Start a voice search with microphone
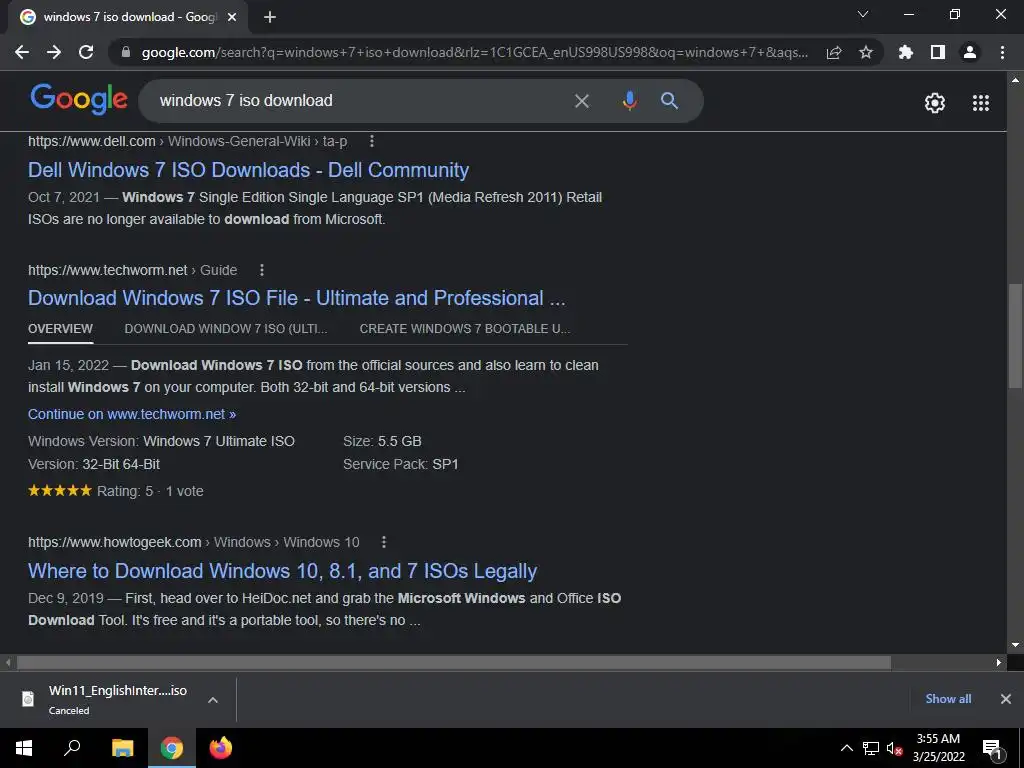1024x768 pixels. pos(630,101)
